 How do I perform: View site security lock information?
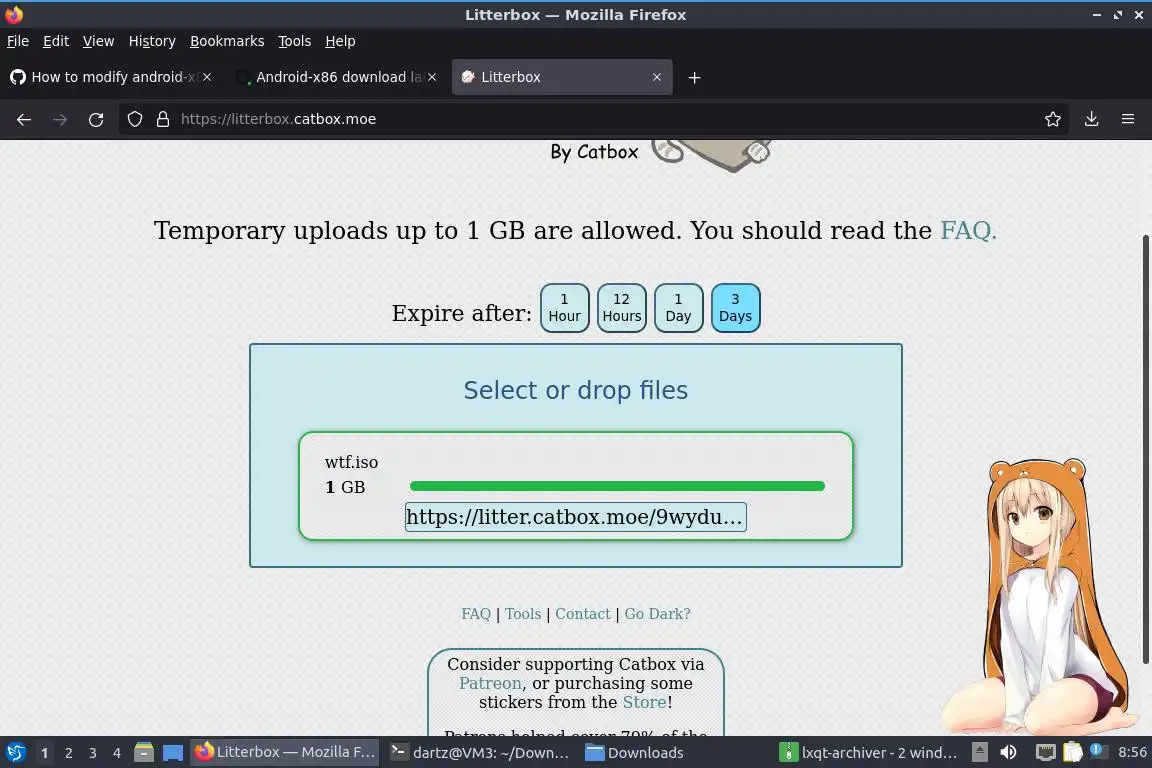click(x=163, y=119)
